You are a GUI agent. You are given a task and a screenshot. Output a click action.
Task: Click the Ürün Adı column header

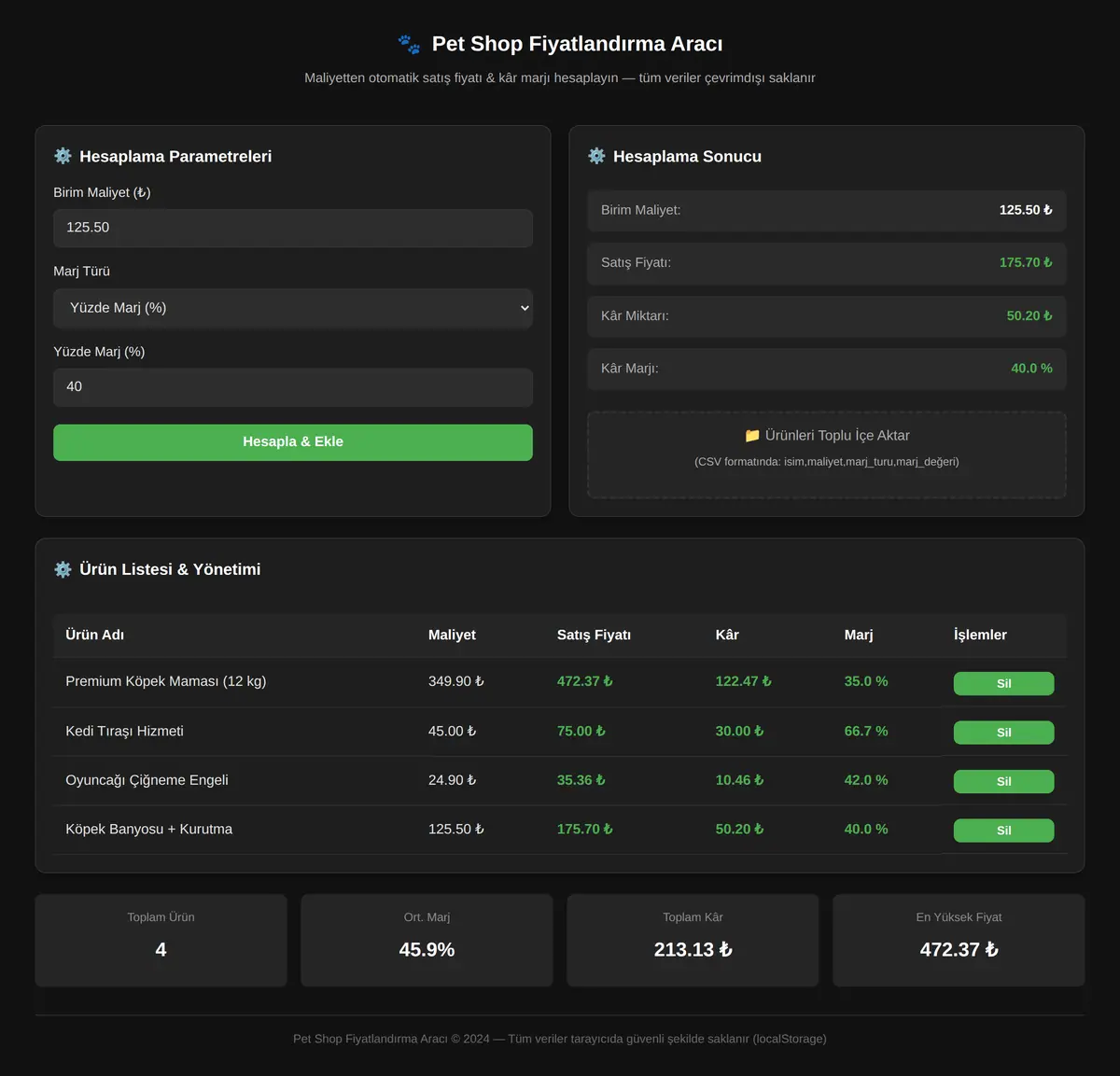pyautogui.click(x=94, y=635)
